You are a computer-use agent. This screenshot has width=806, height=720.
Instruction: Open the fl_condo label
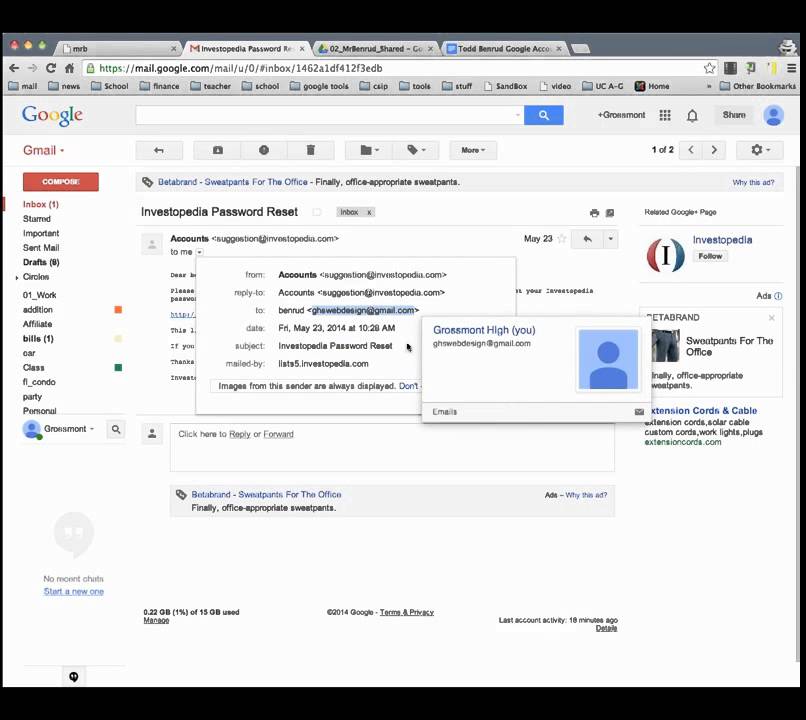pyautogui.click(x=39, y=382)
